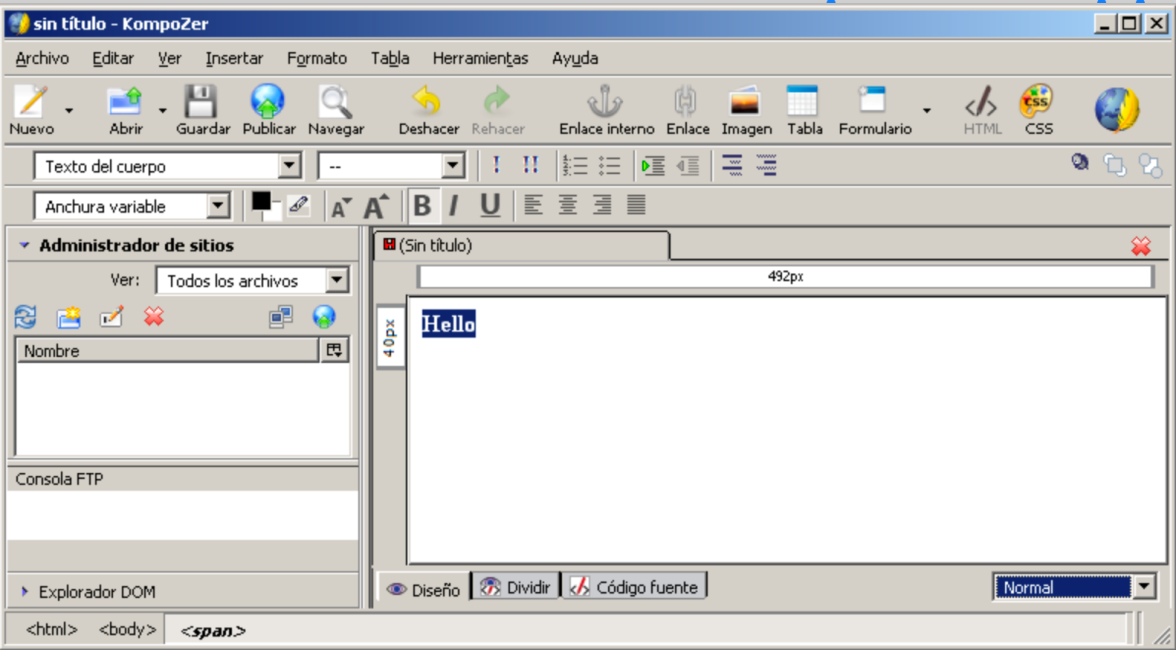1176x650 pixels.
Task: Pick the black text color swatch
Action: coord(261,201)
